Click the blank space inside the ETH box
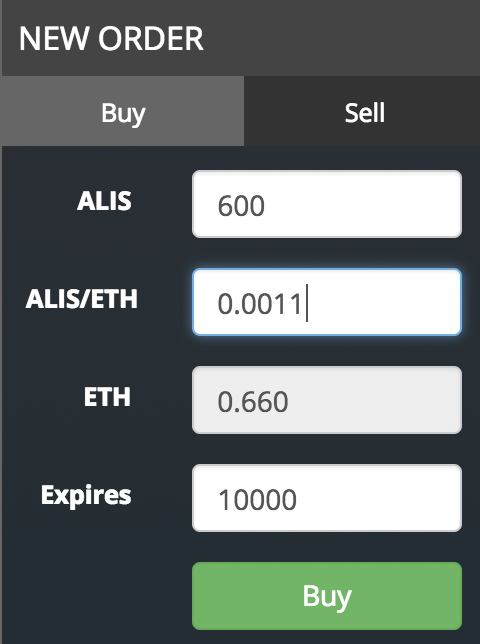 pyautogui.click(x=374, y=400)
